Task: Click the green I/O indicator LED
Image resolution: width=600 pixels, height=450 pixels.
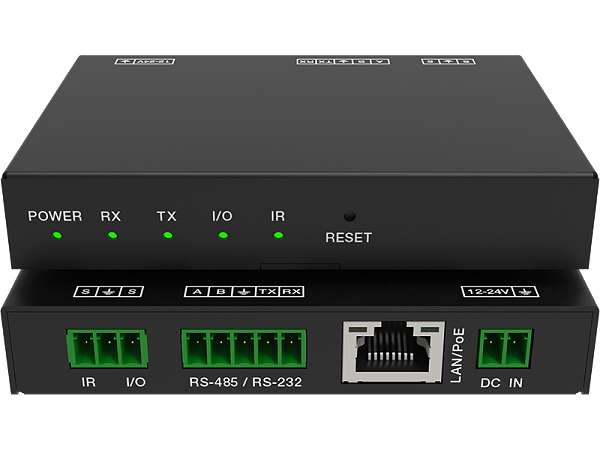Action: 222,236
